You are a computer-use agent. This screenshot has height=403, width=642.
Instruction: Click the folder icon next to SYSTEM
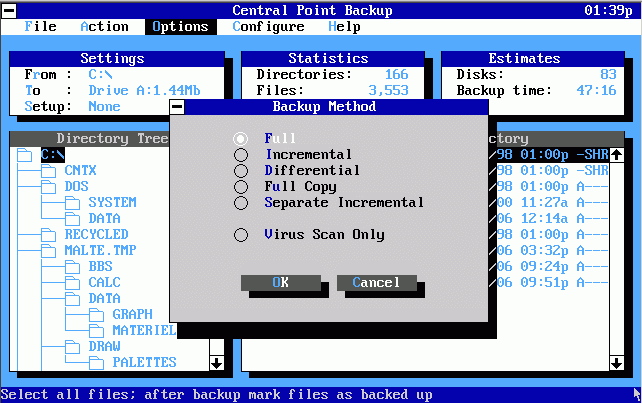pyautogui.click(x=72, y=203)
